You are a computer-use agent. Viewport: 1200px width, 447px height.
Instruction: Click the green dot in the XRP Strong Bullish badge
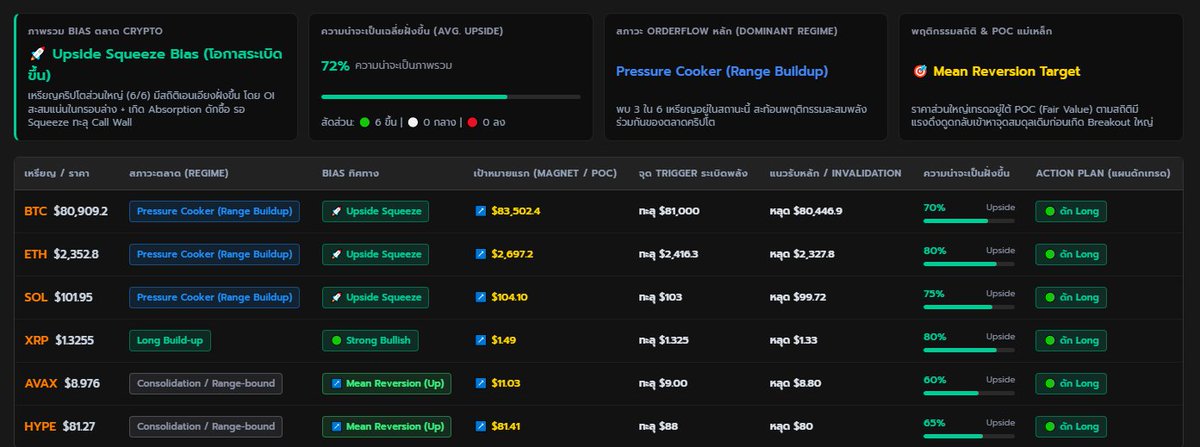click(x=336, y=340)
